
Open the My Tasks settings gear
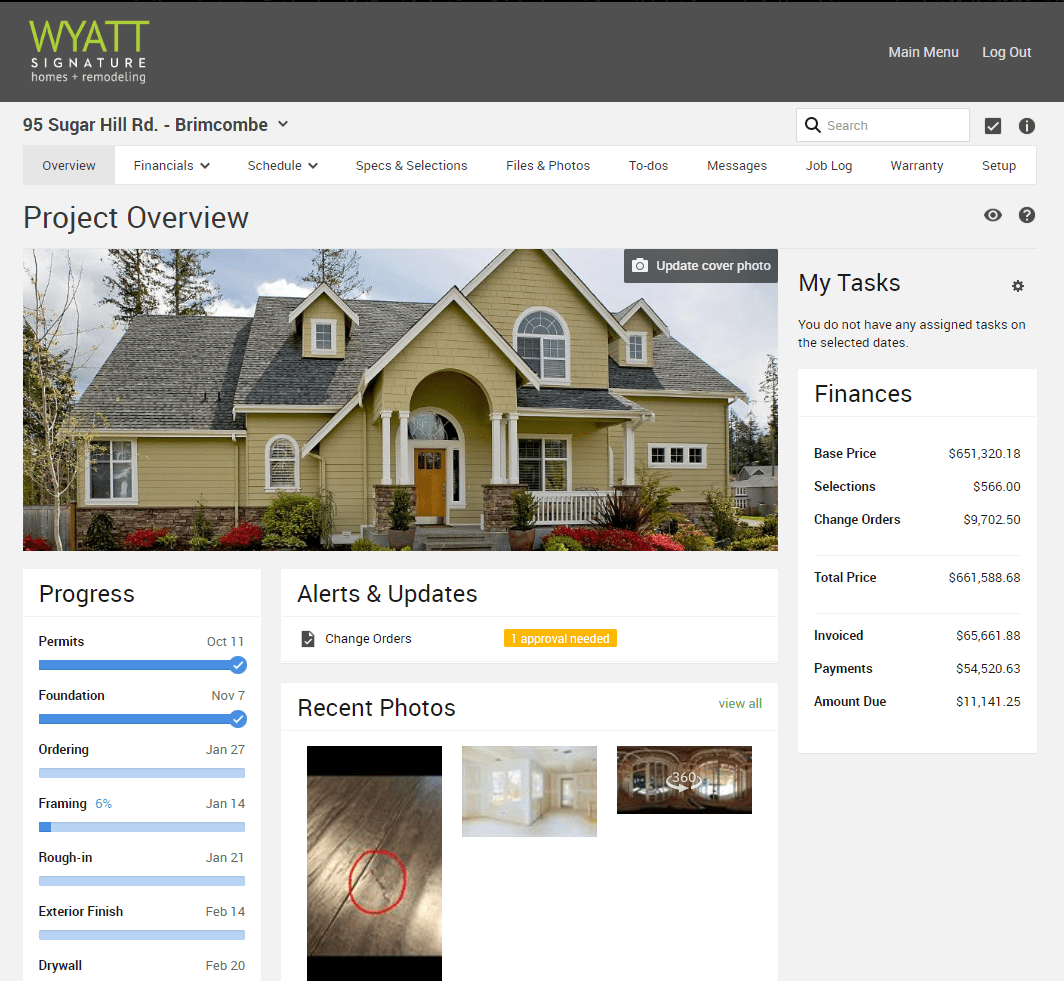1018,286
